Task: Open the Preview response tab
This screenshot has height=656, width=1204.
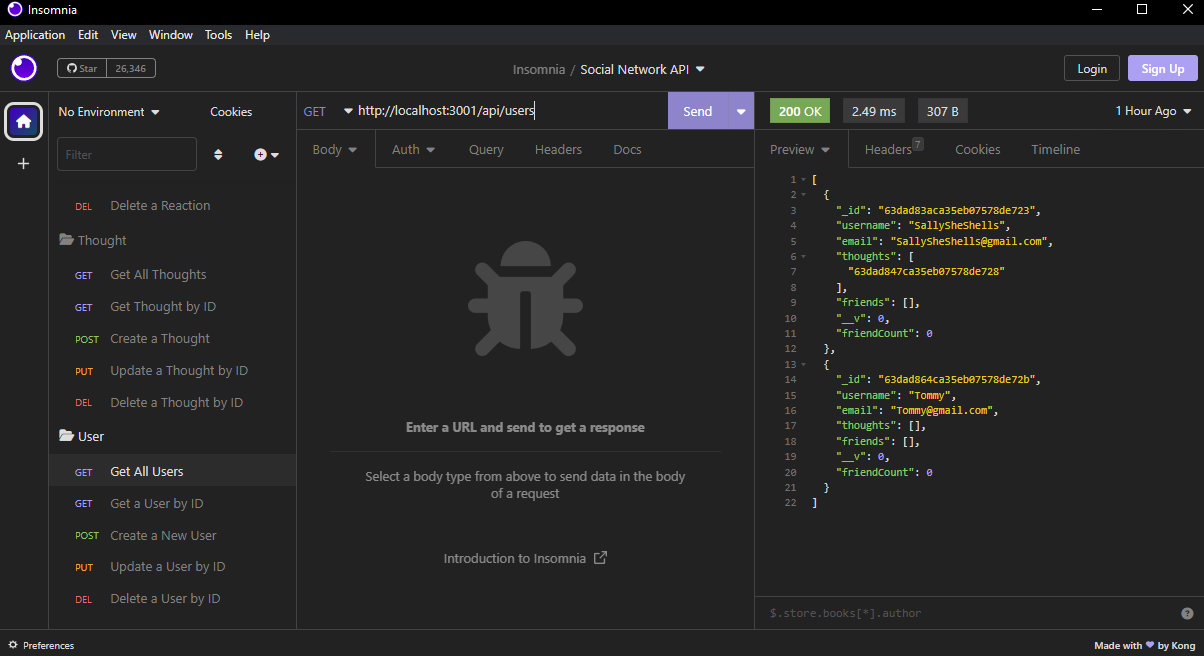Action: coord(800,149)
